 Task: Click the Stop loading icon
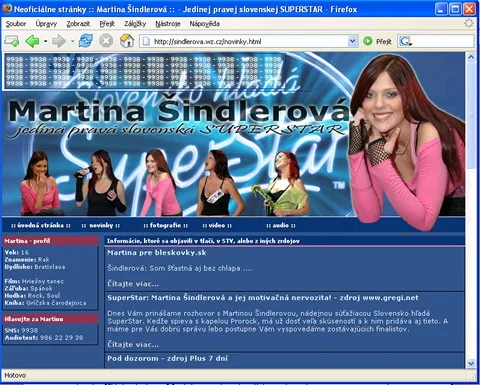[106, 41]
